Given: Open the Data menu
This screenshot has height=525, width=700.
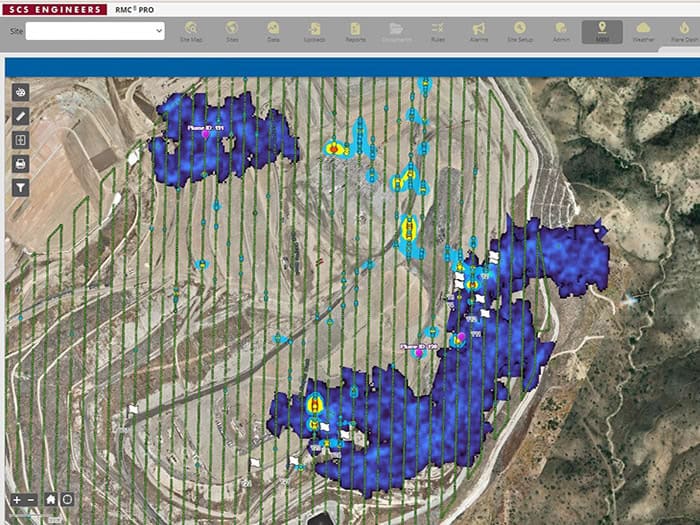Looking at the screenshot, I should pyautogui.click(x=273, y=32).
